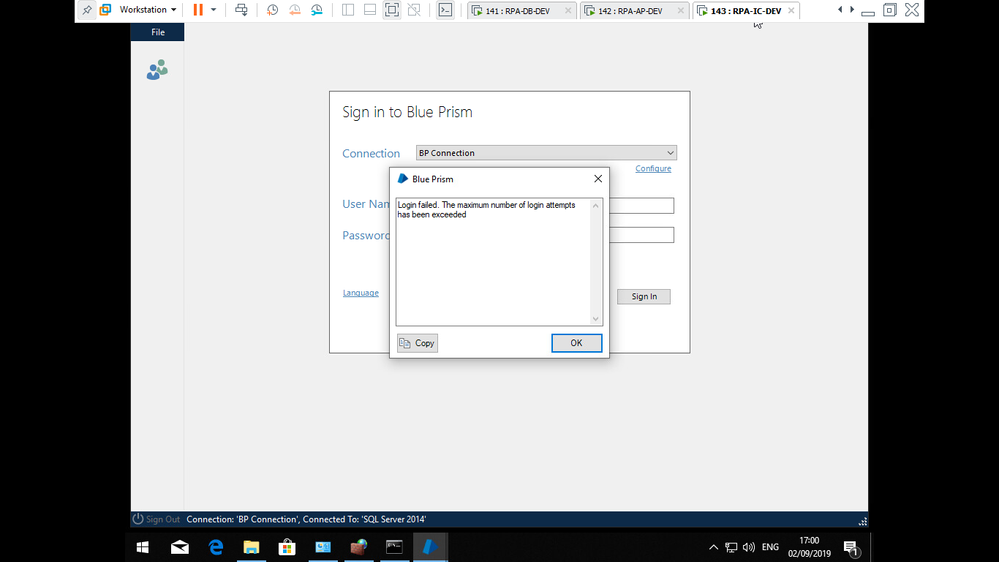The height and width of the screenshot is (562, 999).
Task: Click the Password input field
Action: pos(641,235)
